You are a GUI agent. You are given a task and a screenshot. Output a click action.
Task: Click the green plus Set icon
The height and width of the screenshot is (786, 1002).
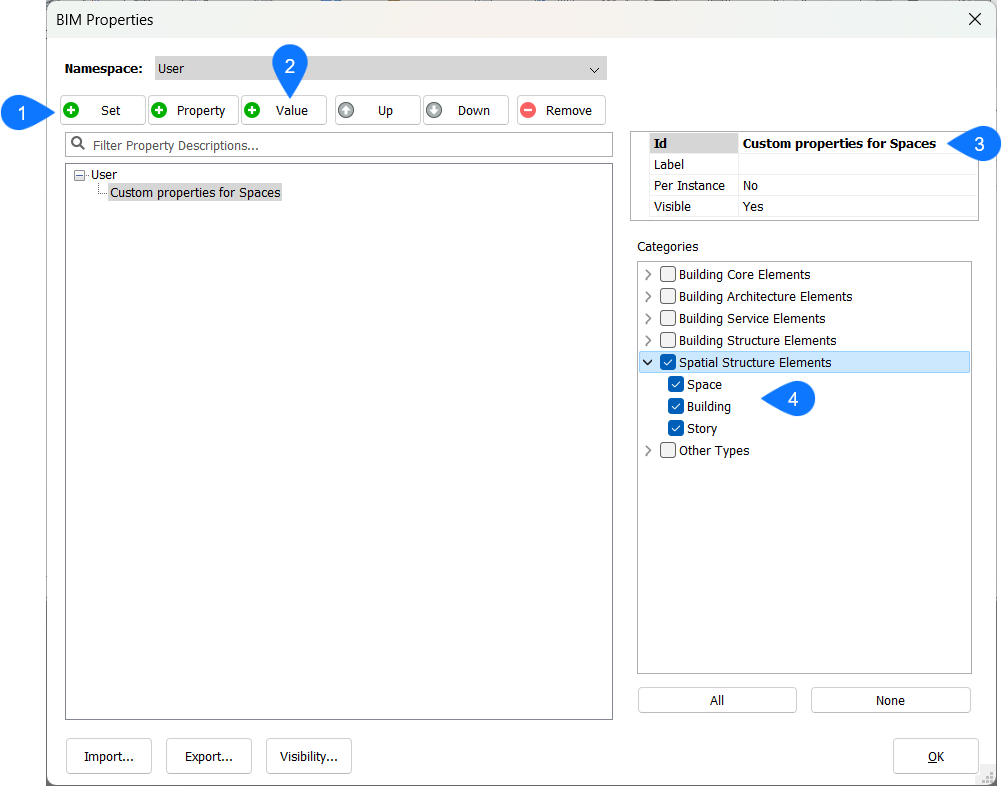click(x=72, y=110)
